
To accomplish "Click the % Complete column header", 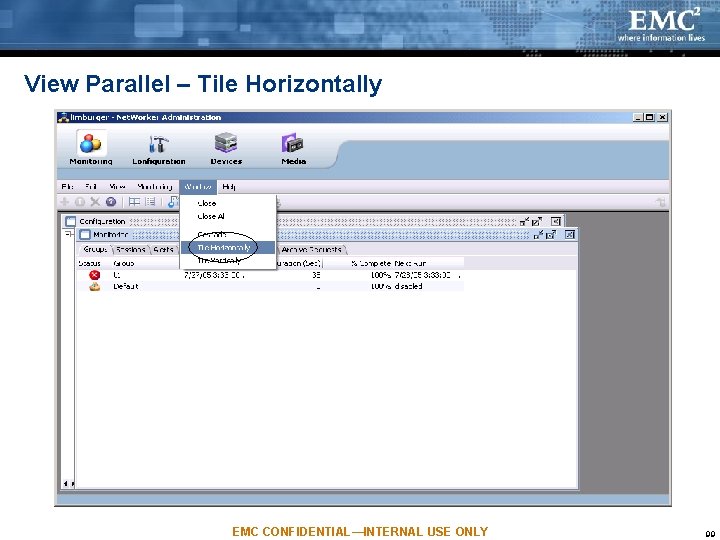I will pos(371,263).
